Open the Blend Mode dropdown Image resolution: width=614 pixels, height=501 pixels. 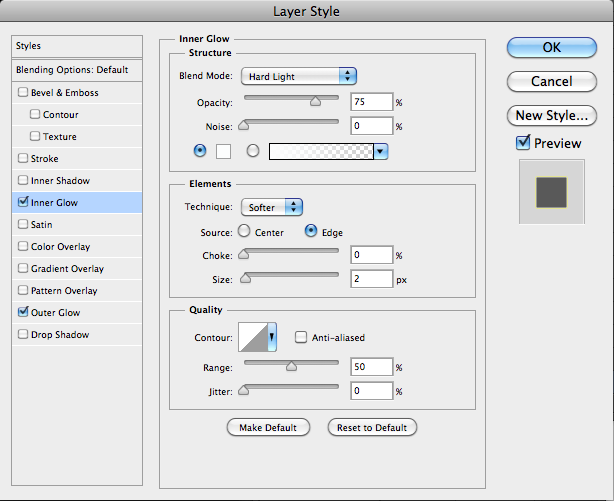pyautogui.click(x=299, y=76)
